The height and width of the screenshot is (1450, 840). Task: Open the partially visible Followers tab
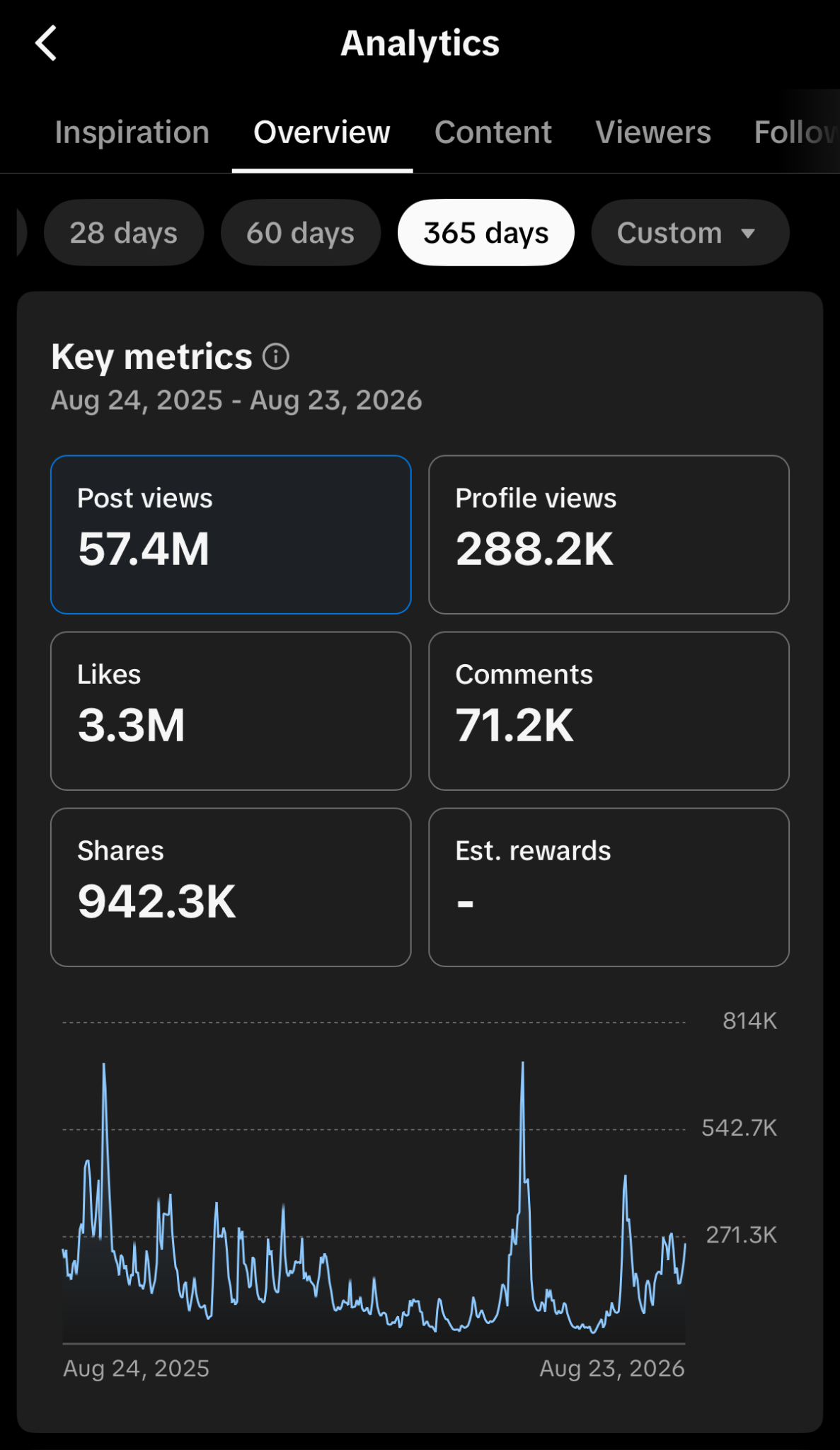[x=796, y=132]
